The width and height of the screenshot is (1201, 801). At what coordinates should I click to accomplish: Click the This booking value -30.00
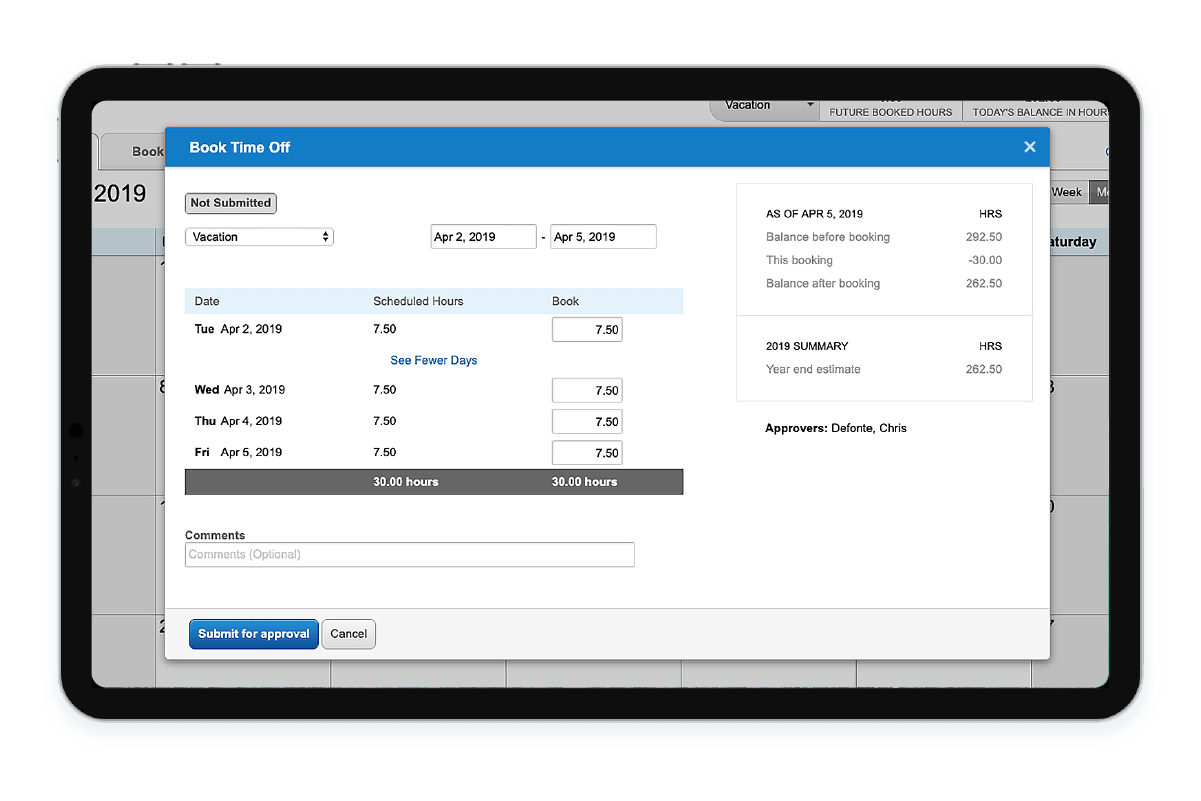tap(985, 261)
